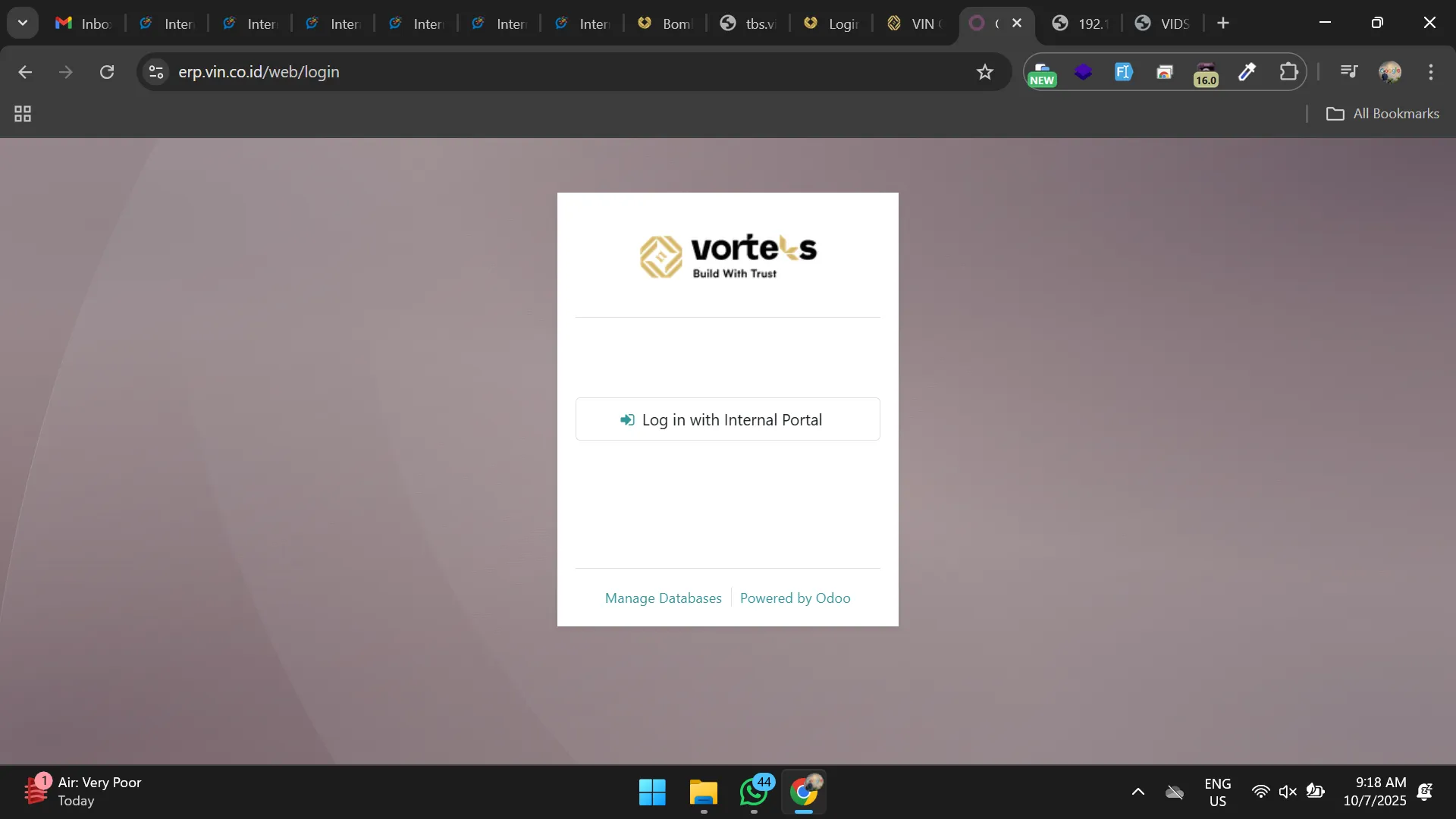1456x819 pixels.
Task: Toggle the muted speaker volume icon
Action: click(x=1287, y=792)
